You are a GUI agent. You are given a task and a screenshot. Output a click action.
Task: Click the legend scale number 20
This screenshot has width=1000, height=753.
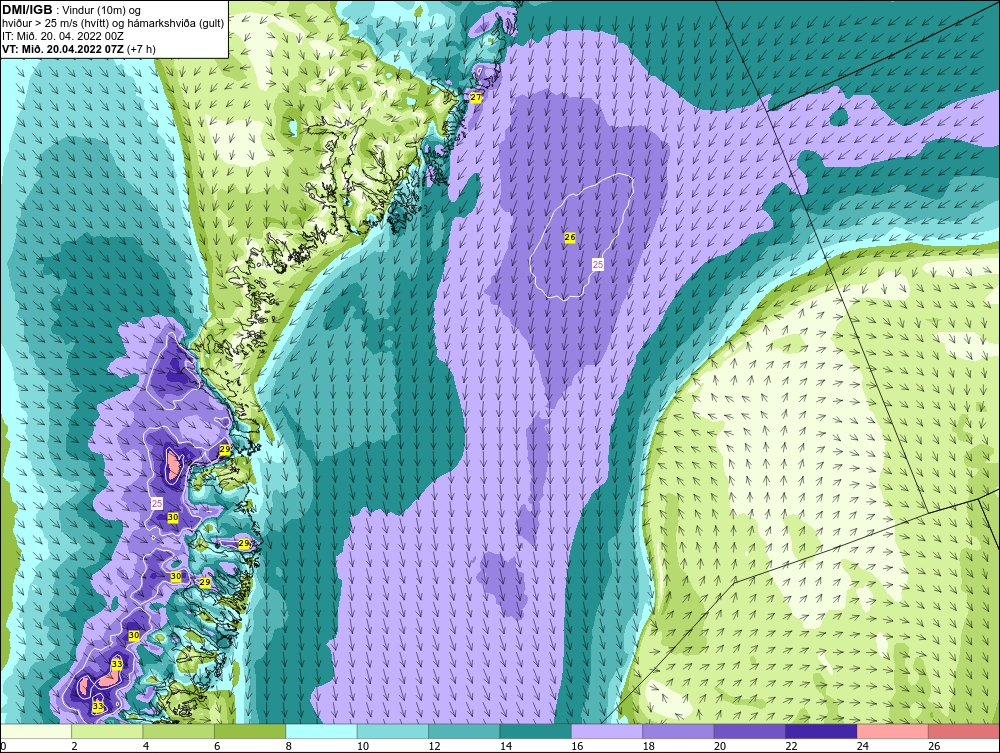pos(720,746)
